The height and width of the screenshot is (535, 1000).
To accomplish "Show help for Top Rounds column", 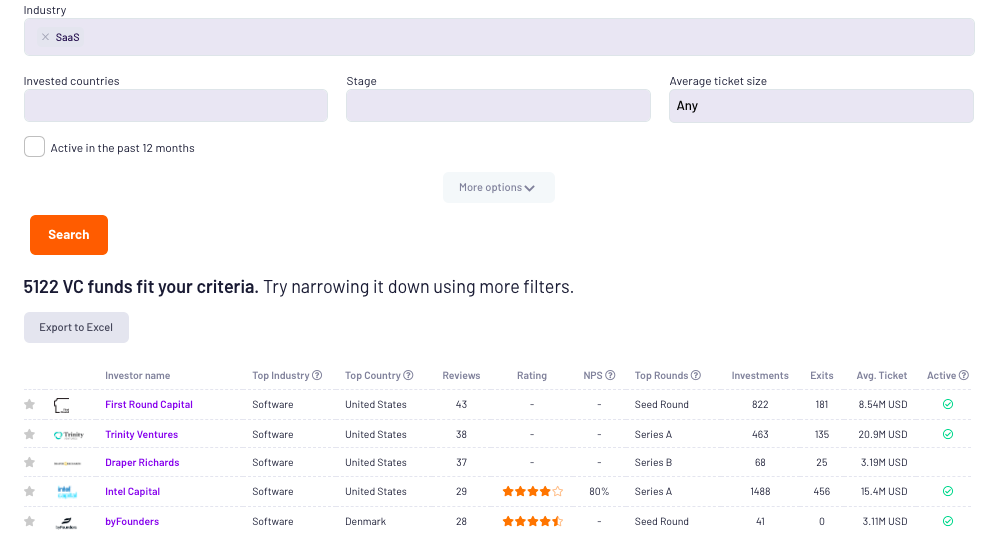I will point(696,375).
